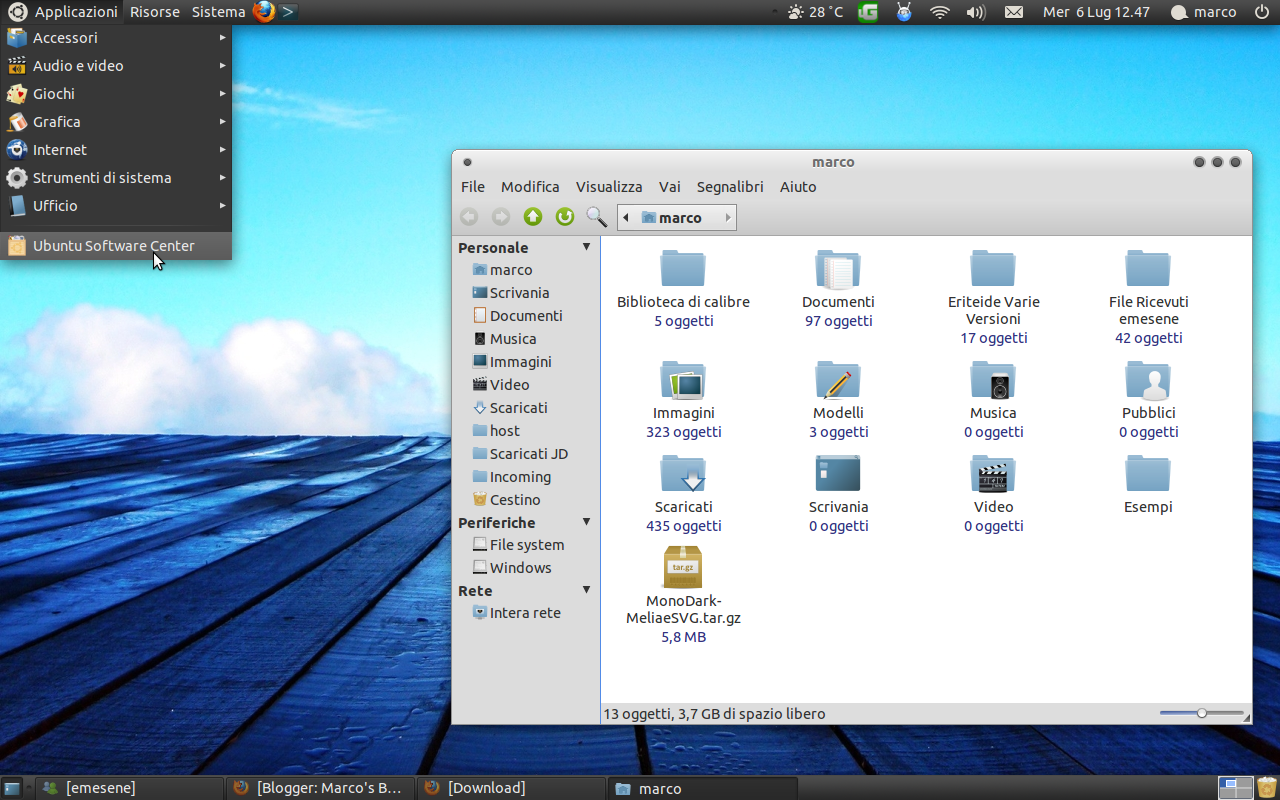Open search with the magnifier icon

coord(596,216)
